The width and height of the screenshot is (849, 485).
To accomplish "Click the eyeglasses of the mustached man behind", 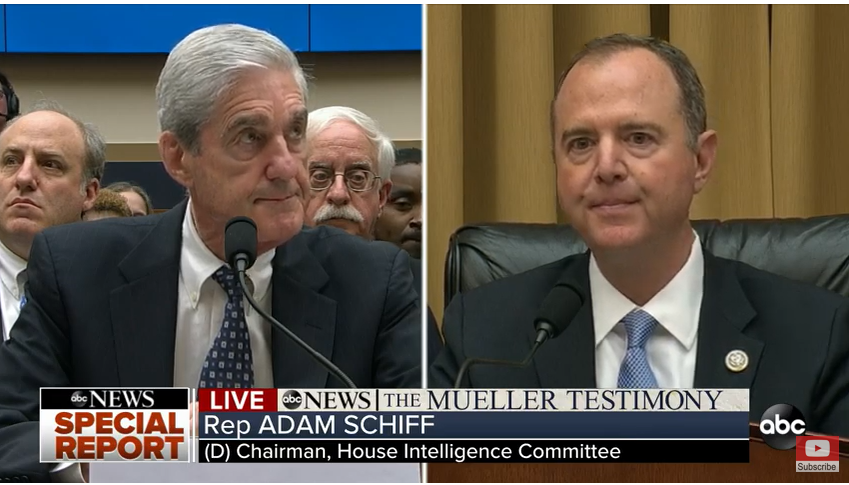I will [344, 179].
